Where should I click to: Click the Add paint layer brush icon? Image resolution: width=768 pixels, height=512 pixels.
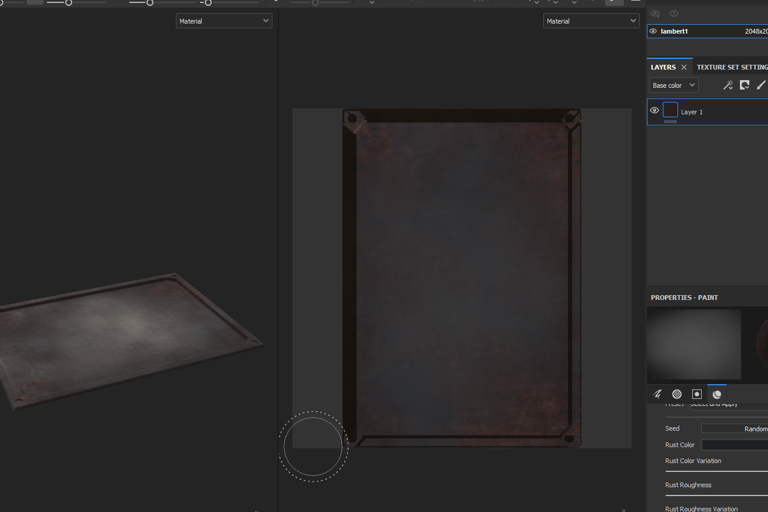coord(761,85)
